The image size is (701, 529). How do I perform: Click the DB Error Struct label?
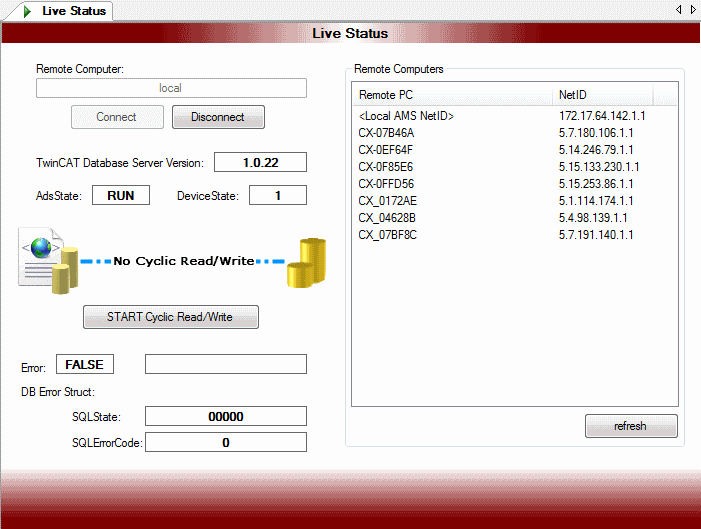[x=58, y=392]
